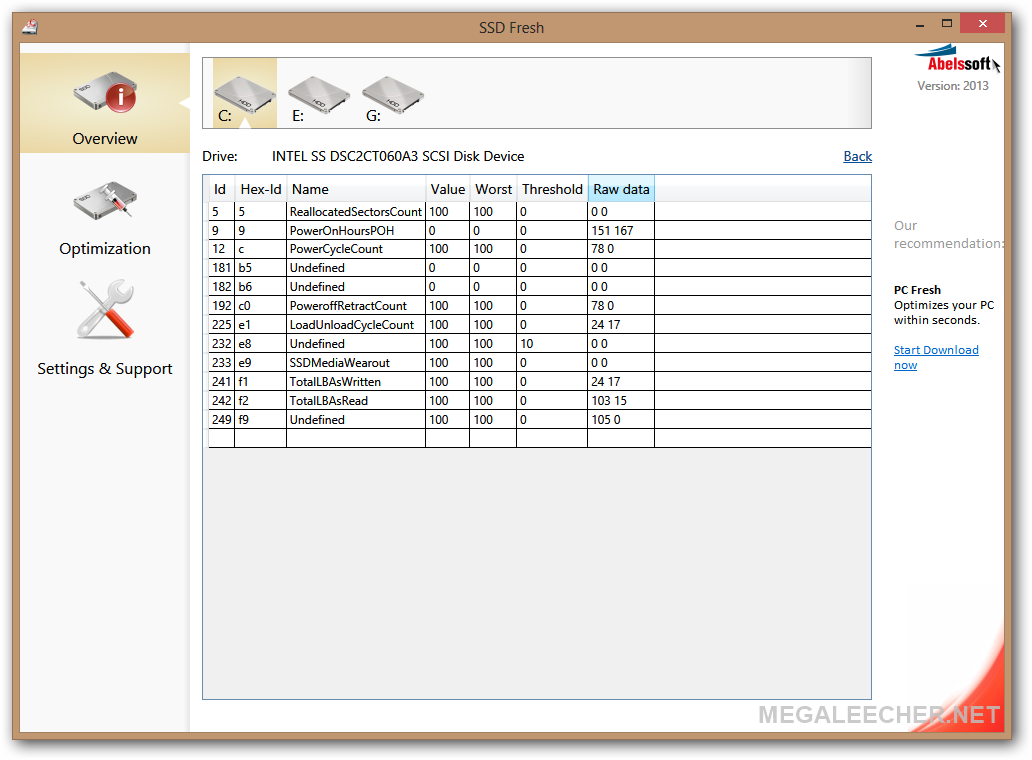Viewport: 1032px width, 760px height.
Task: Click Undefined name in row 232
Action: tap(317, 344)
